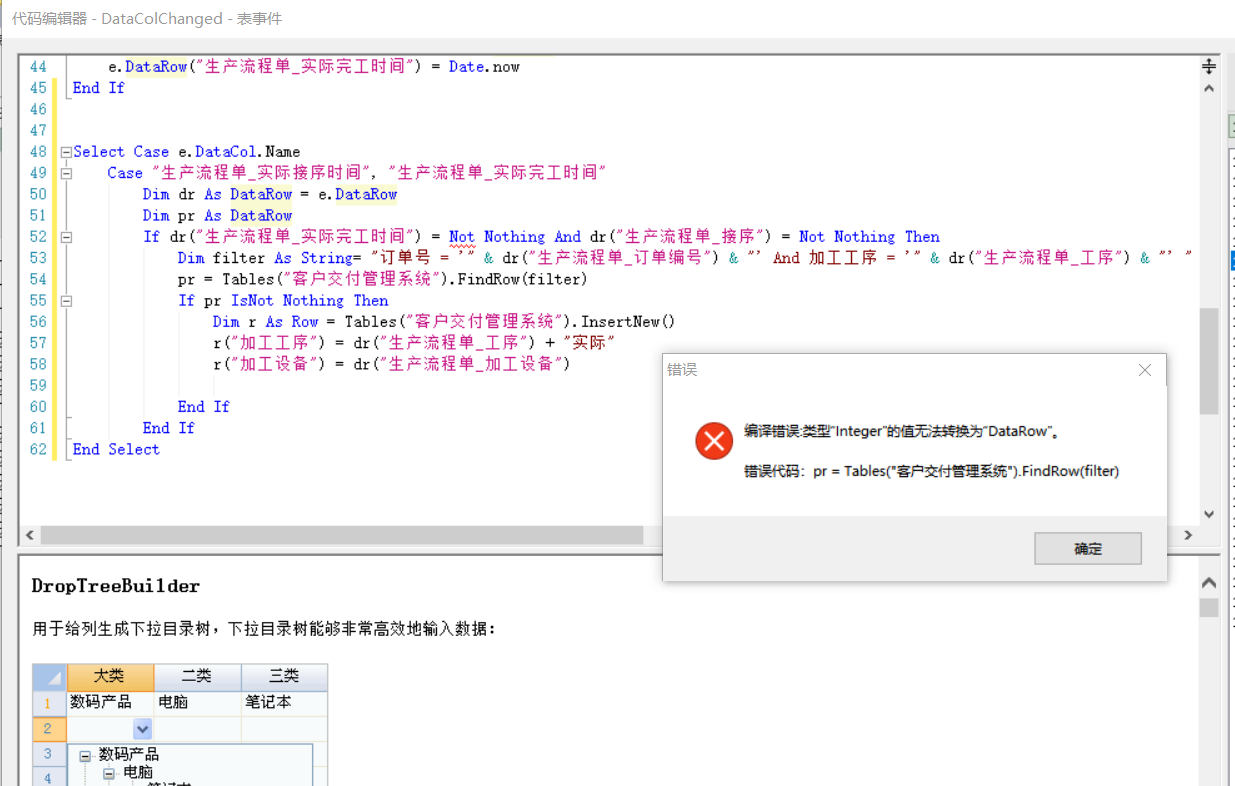Click select-all corner of sample table
The width and height of the screenshot is (1235, 786).
pos(49,677)
